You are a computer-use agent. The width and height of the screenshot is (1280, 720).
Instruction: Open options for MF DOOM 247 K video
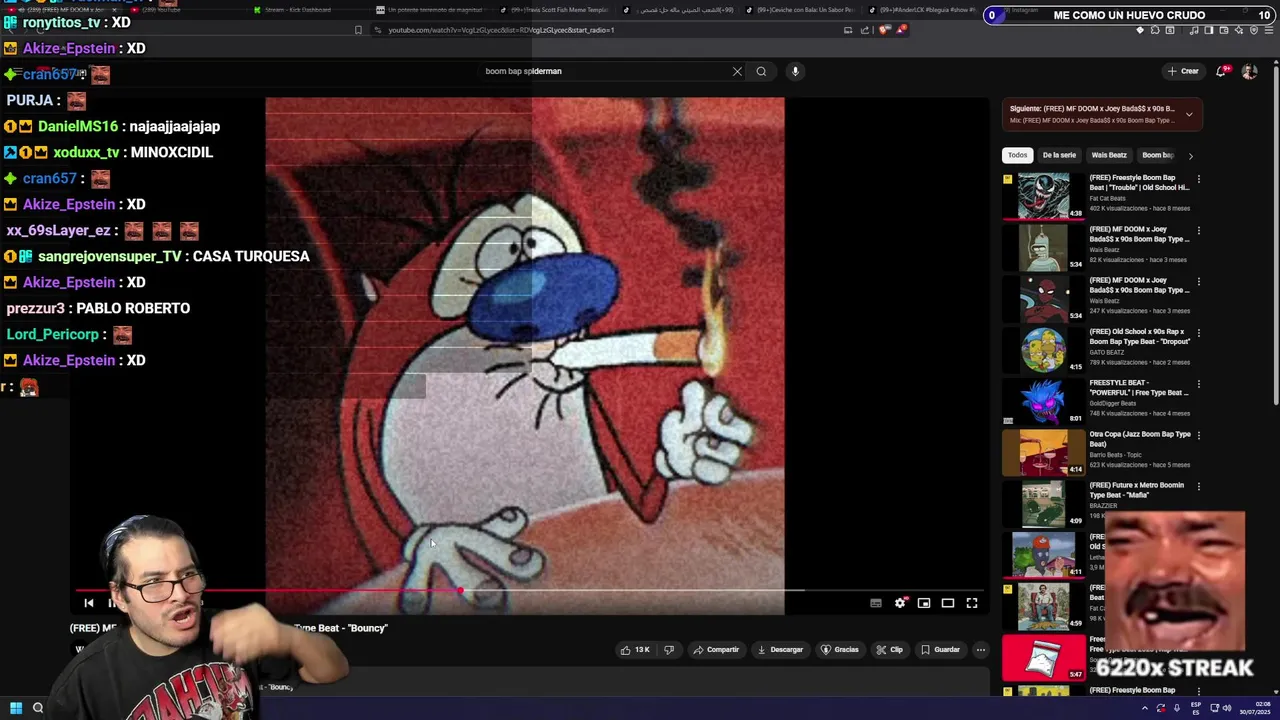coord(1198,281)
